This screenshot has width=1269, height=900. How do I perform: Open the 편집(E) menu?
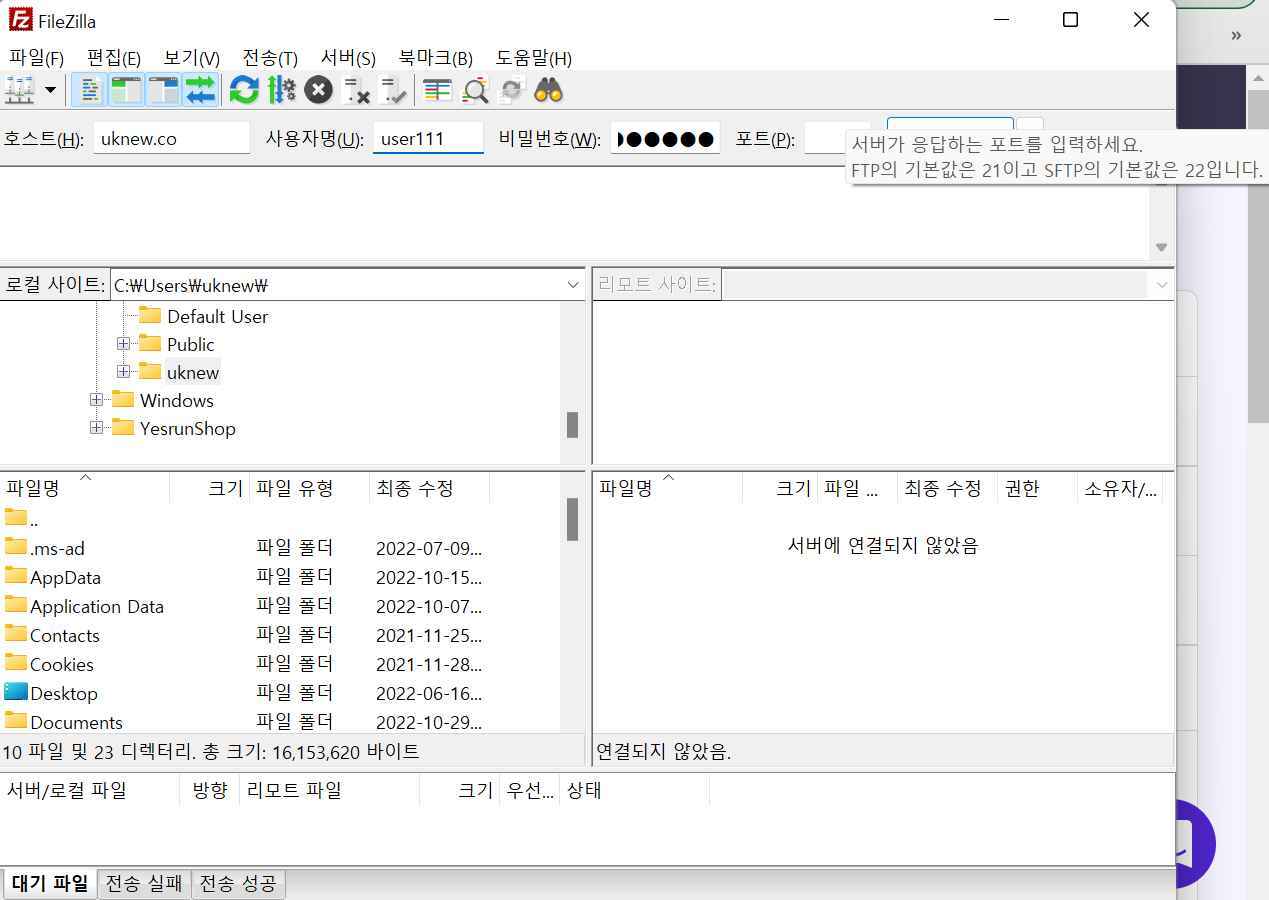(114, 58)
